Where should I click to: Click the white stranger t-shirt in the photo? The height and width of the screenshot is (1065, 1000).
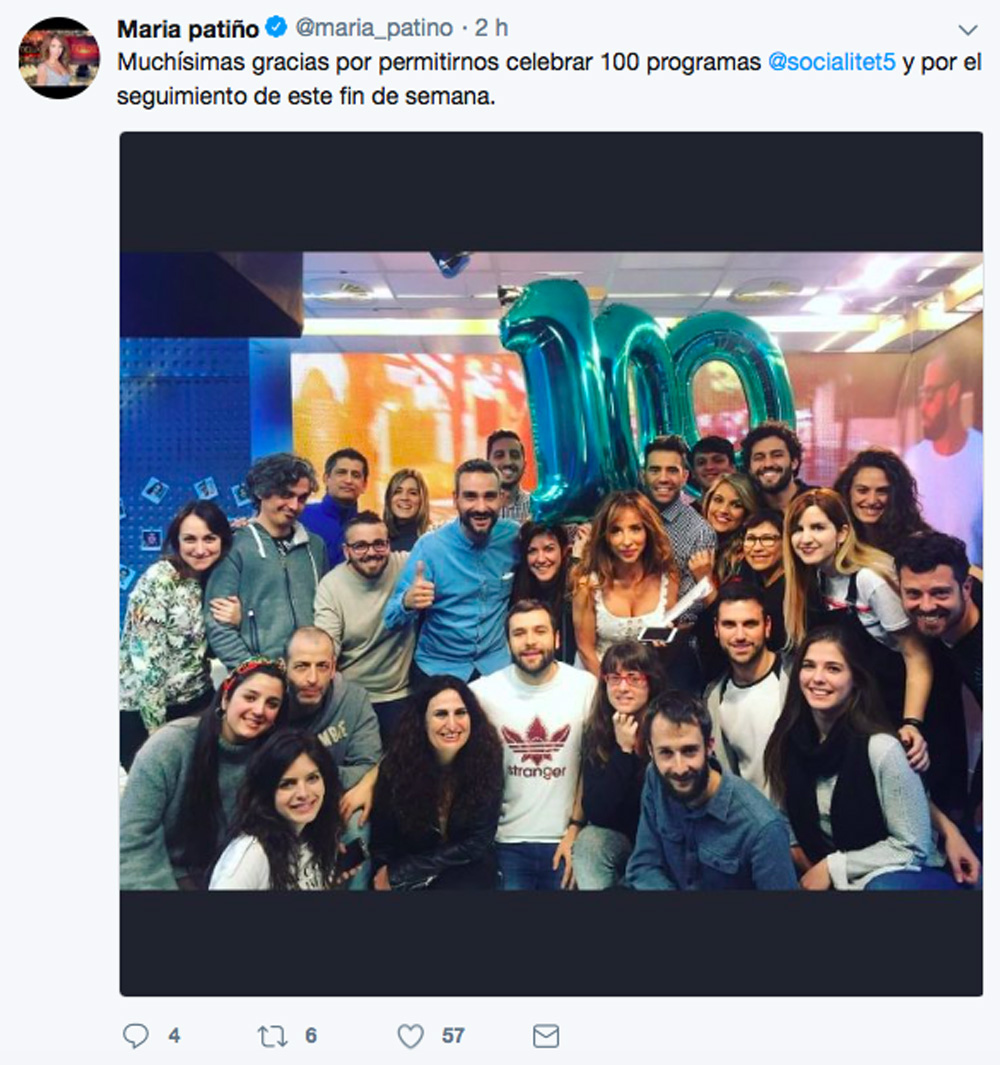pyautogui.click(x=537, y=754)
